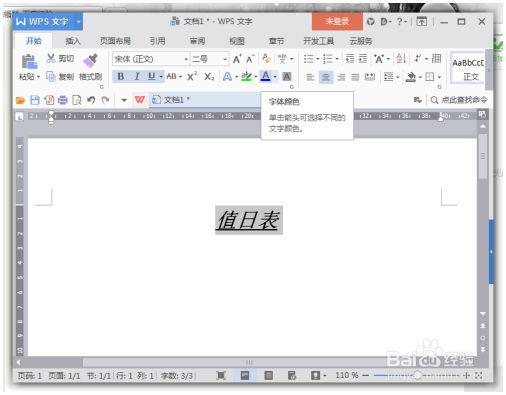Click the undo arrow icon
Image resolution: width=506 pixels, height=395 pixels.
(91, 100)
